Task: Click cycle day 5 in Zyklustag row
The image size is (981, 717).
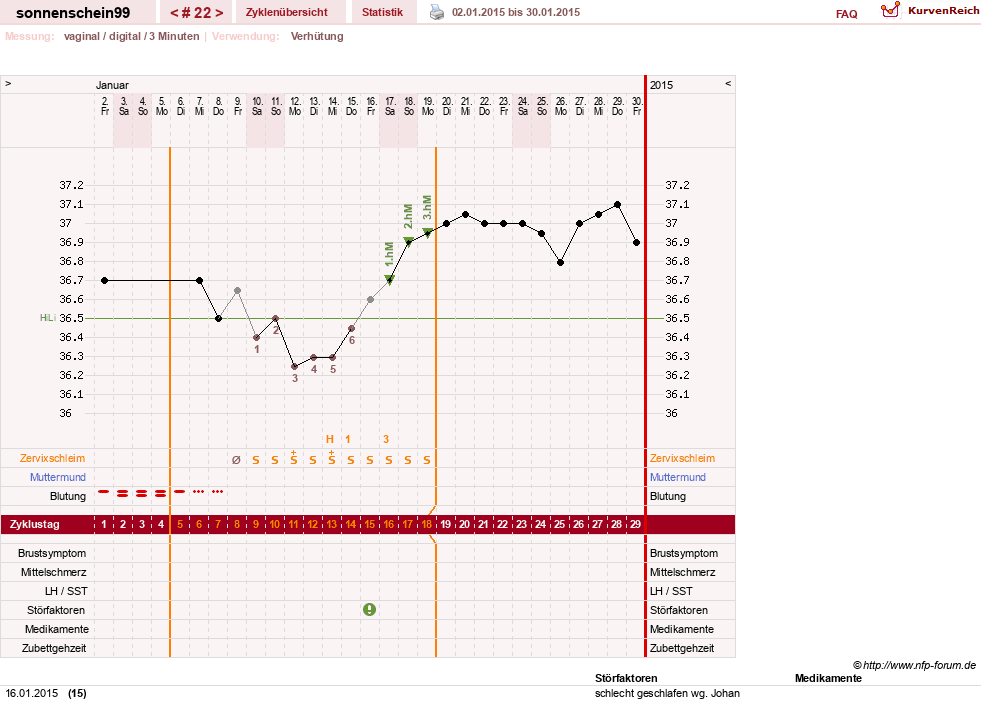Action: (180, 524)
